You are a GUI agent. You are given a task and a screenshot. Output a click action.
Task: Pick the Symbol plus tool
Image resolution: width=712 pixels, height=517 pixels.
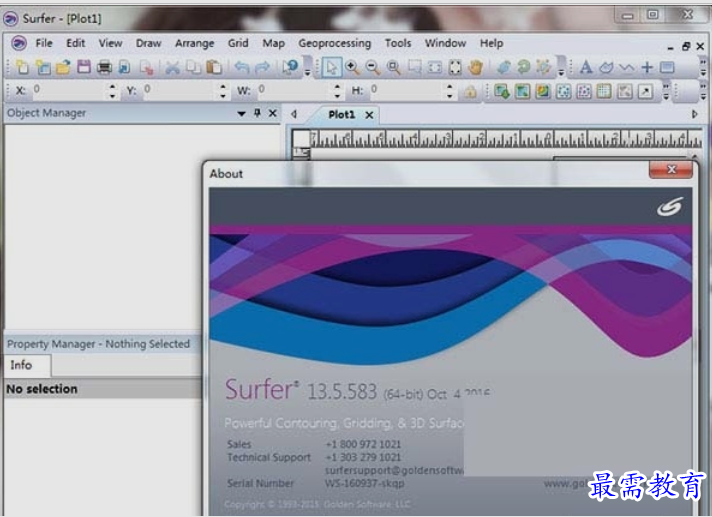tap(647, 67)
